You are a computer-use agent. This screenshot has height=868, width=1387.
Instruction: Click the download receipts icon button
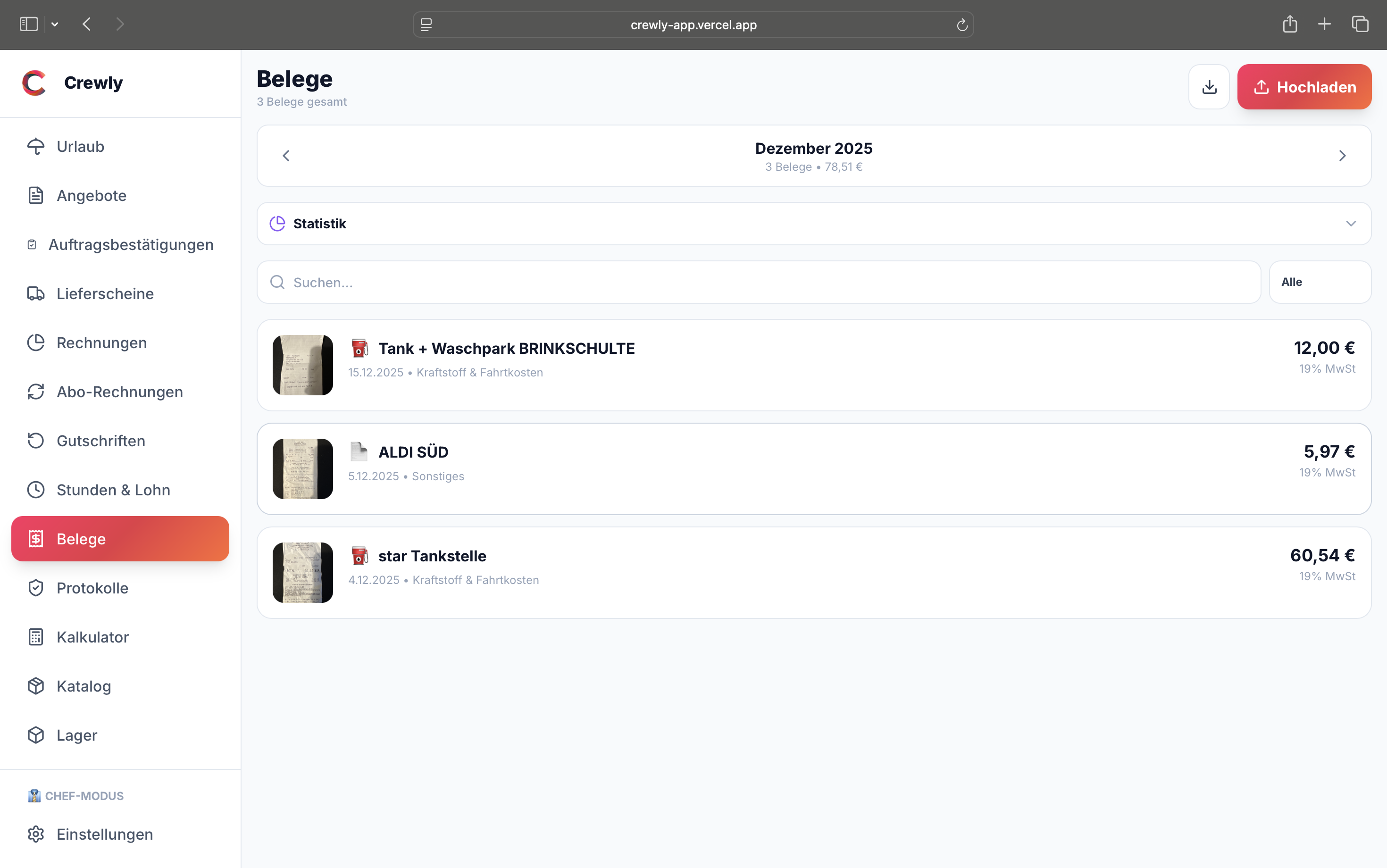tap(1209, 87)
